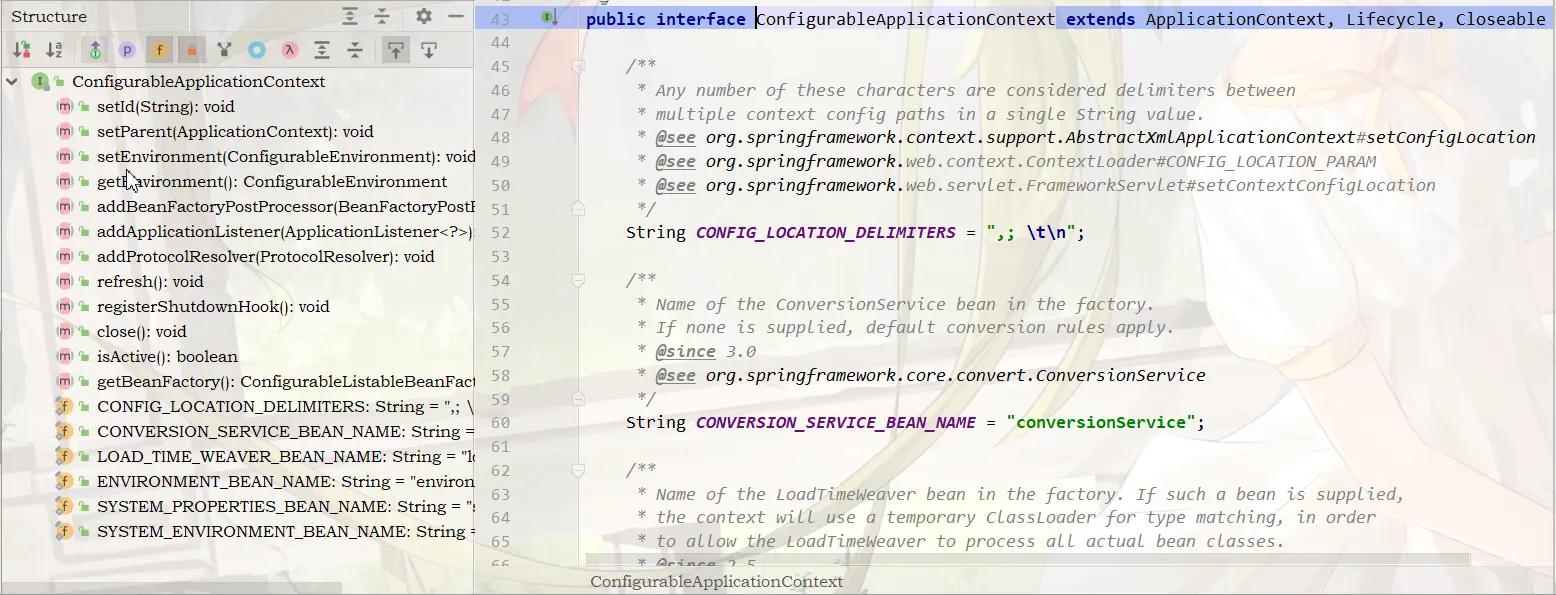Click field icon of CONVERSION_SERVICE_BEAN_NAME row

[x=65, y=431]
